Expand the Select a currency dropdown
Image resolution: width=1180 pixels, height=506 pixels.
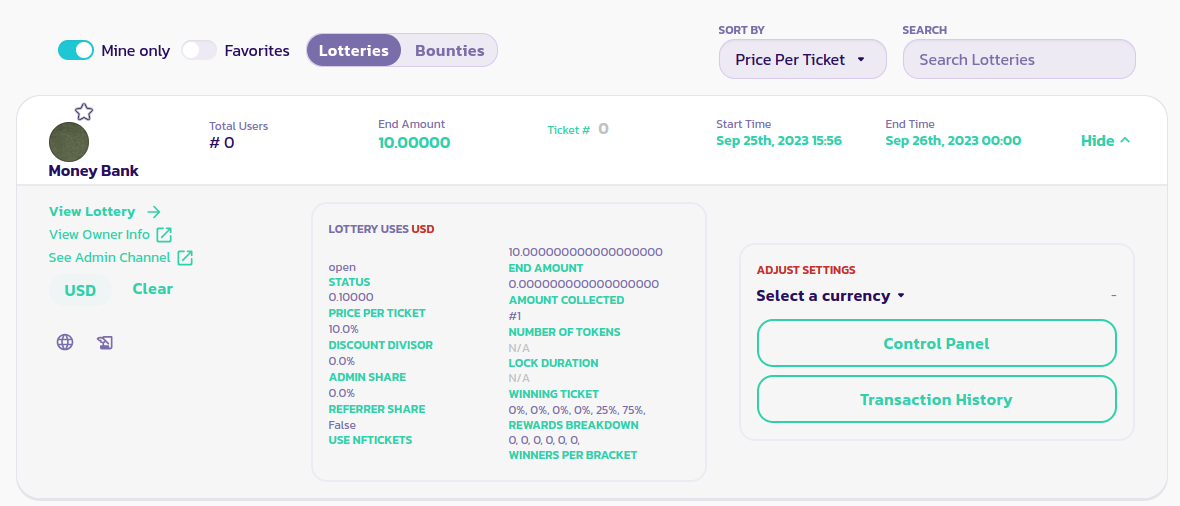(x=830, y=296)
